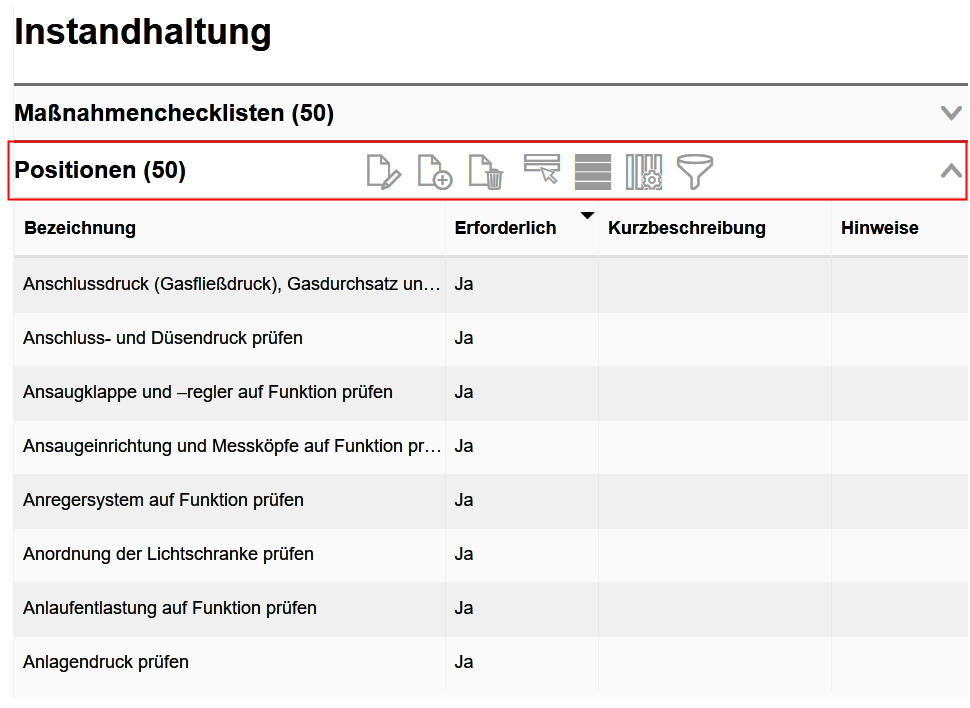Click the delete position trash icon
Viewport: 970px width, 708px height.
coord(486,172)
